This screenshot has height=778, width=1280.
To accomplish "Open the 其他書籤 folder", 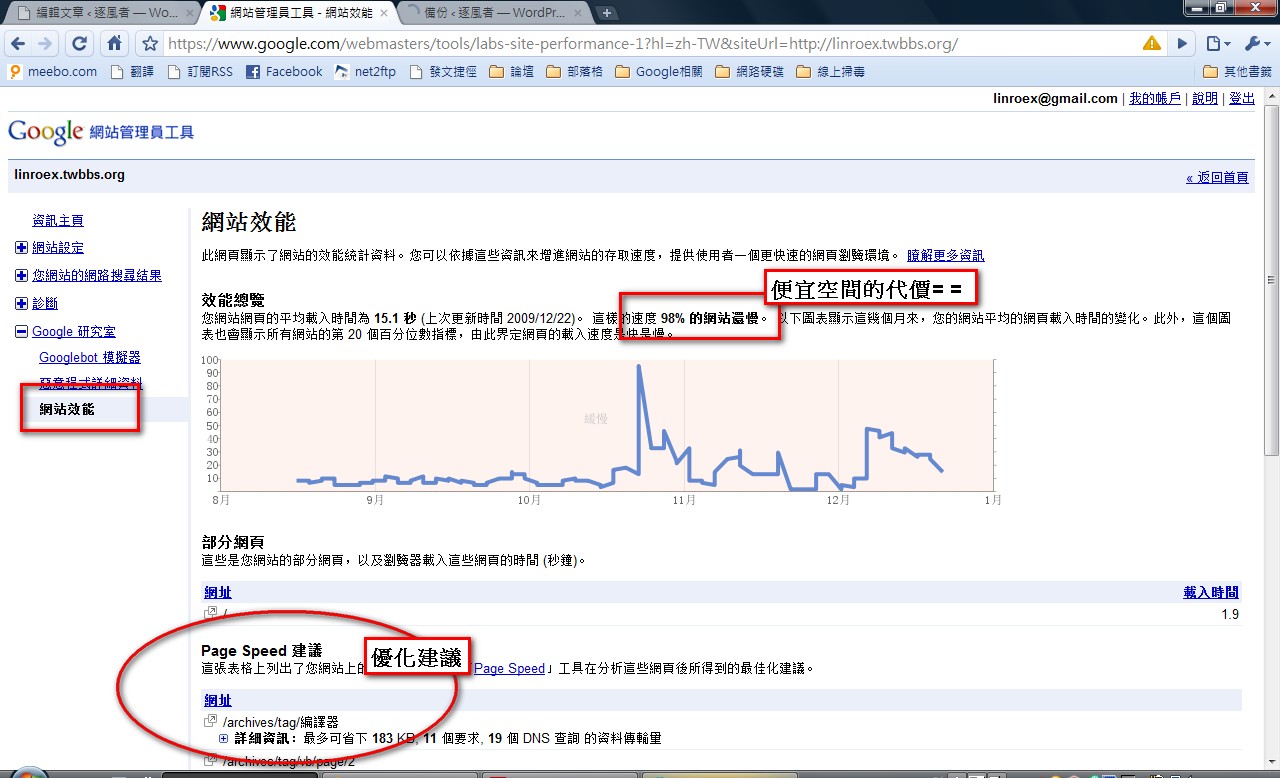I will tap(1237, 72).
